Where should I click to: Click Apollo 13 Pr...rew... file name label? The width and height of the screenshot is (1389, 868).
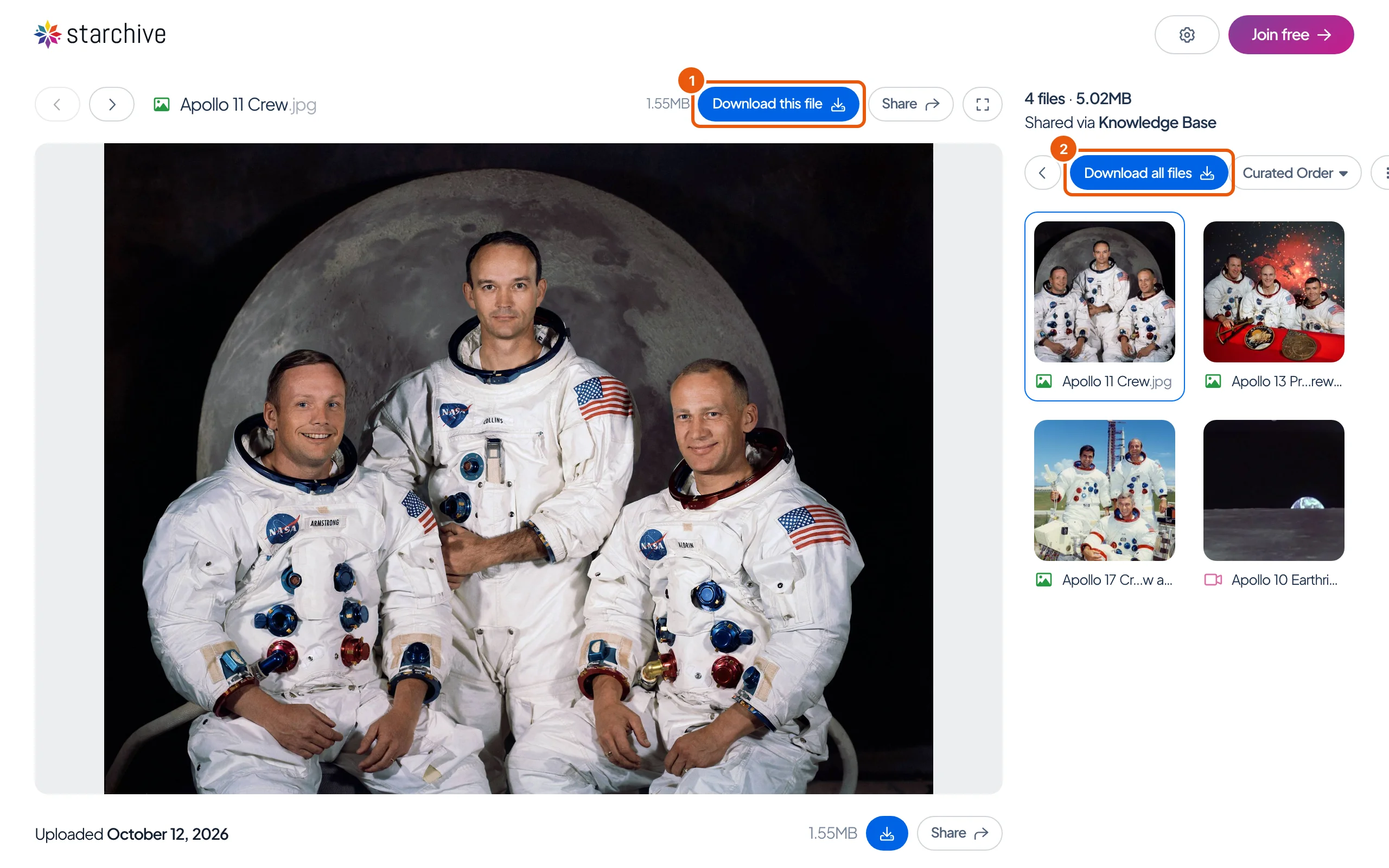1286,381
